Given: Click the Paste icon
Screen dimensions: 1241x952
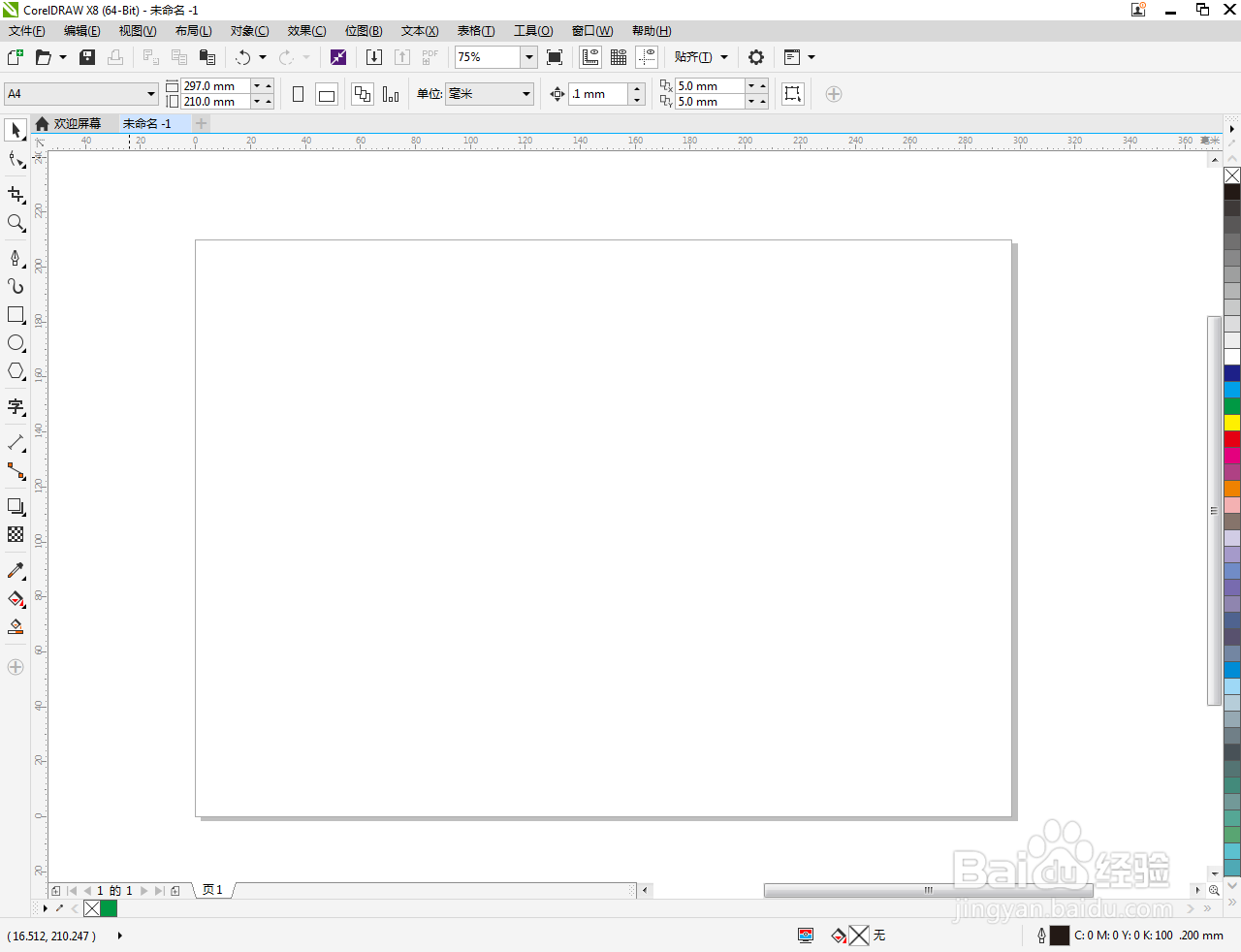Looking at the screenshot, I should click(x=207, y=57).
